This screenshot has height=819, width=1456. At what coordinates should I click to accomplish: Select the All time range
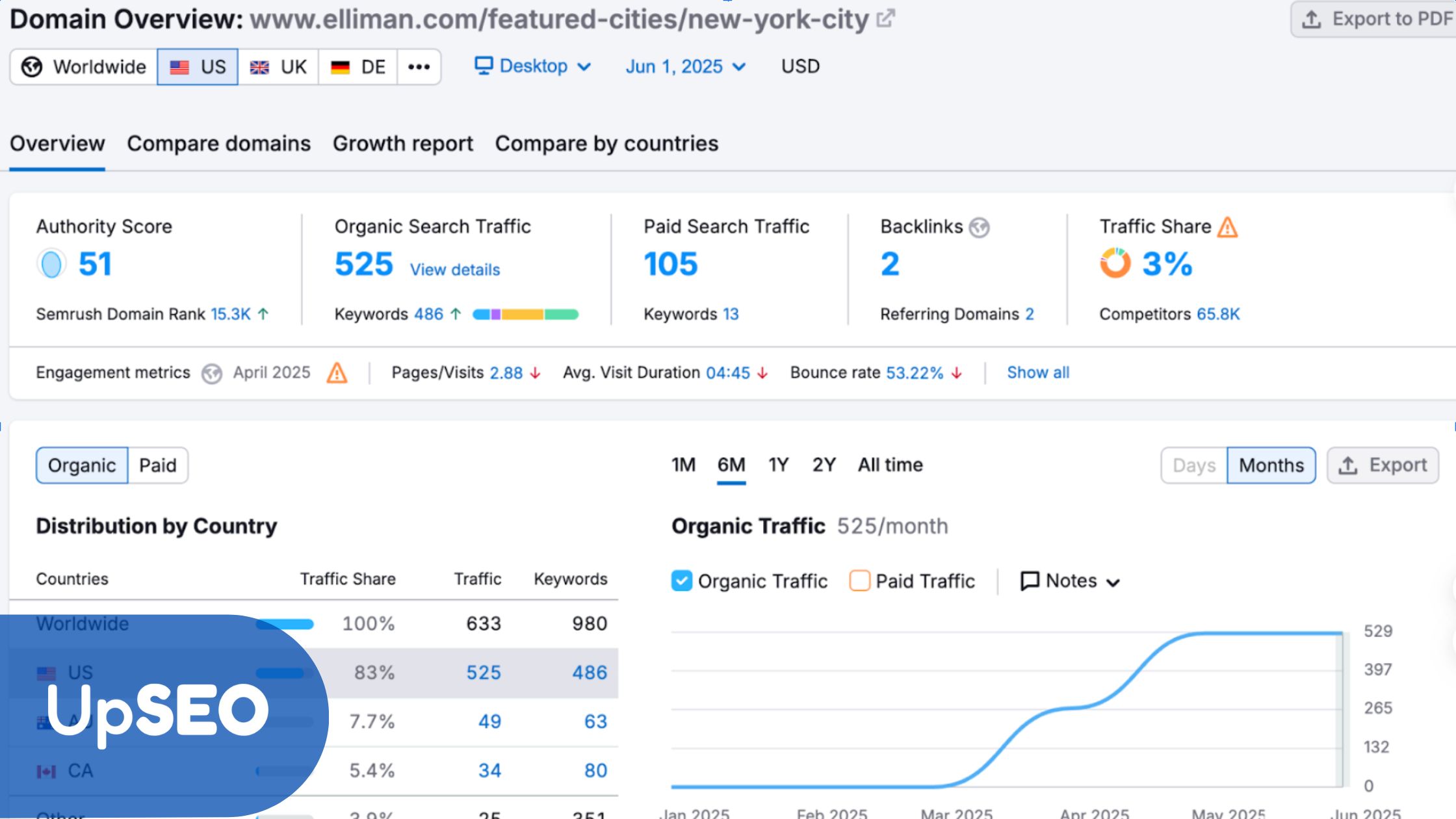pyautogui.click(x=890, y=465)
